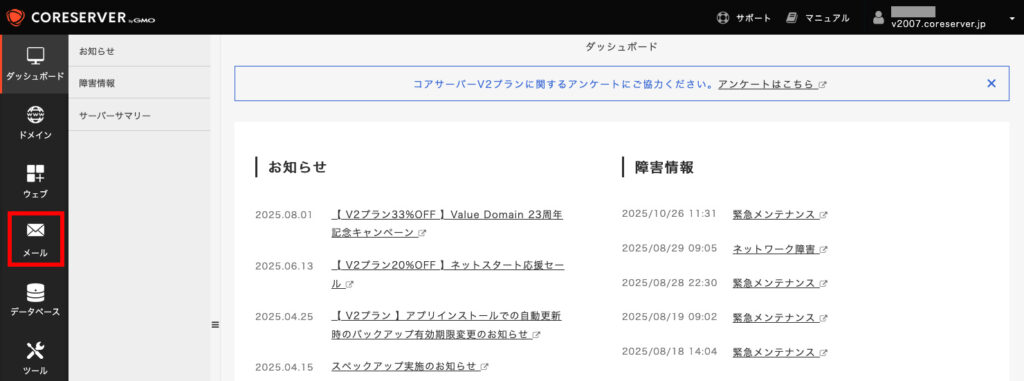Open V2プラン33%OFF Value Domain campaign notice
Image resolution: width=1024 pixels, height=381 pixels.
[x=448, y=224]
